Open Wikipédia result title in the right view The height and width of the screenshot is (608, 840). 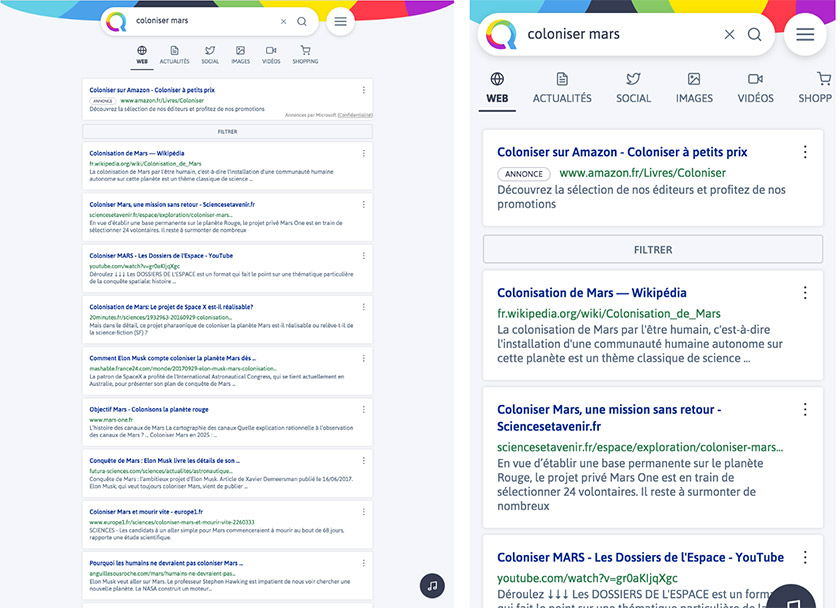point(591,293)
